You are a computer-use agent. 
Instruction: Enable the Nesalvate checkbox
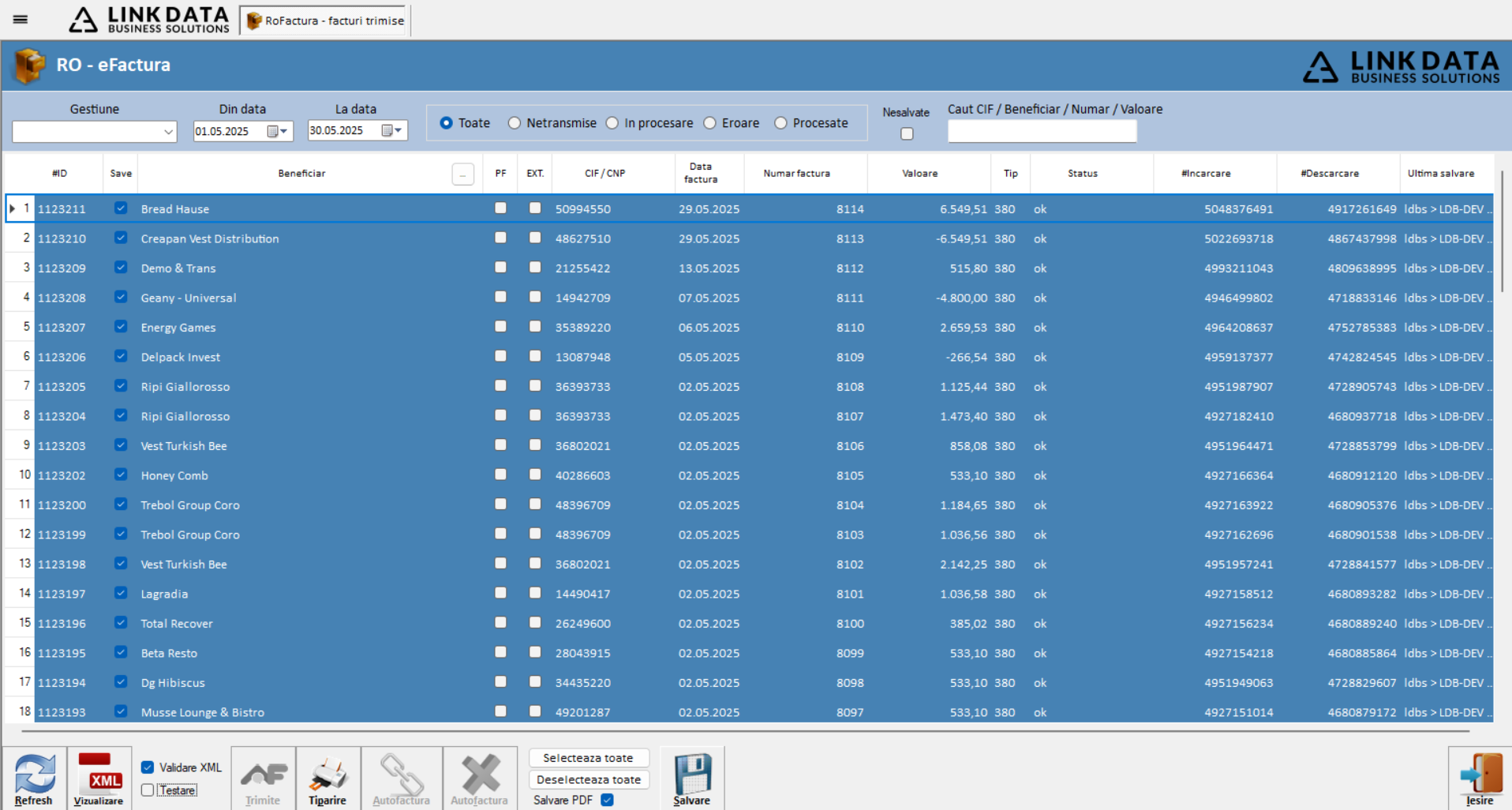tap(907, 133)
